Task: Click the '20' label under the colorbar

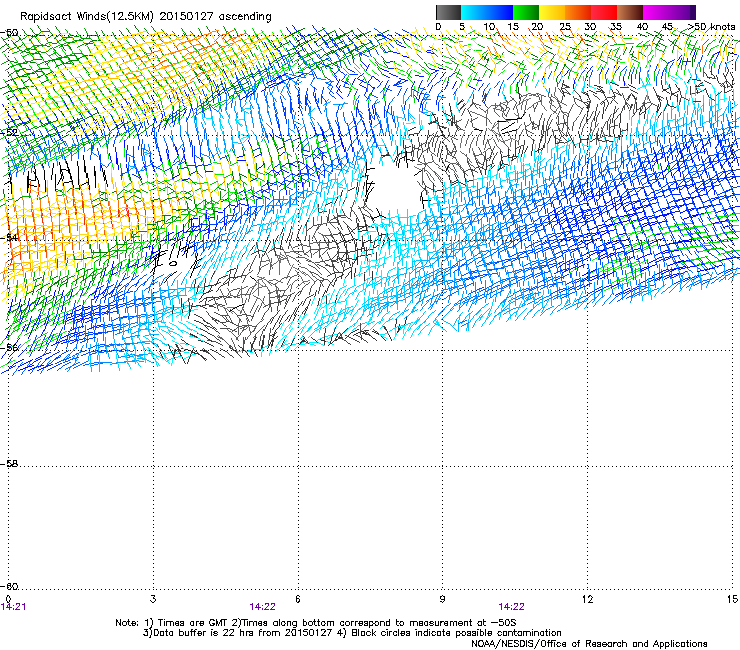Action: [x=537, y=27]
